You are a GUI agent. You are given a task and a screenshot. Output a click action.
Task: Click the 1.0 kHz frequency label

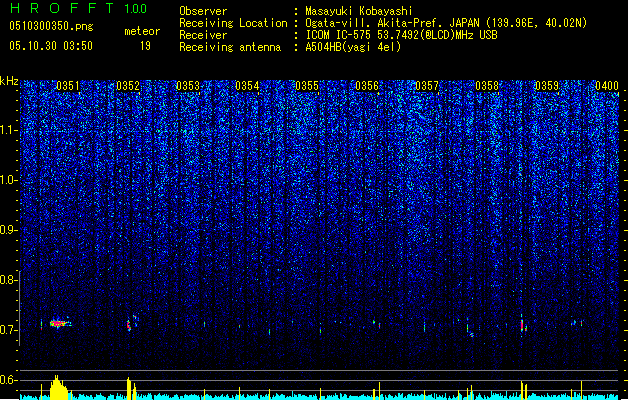[x=8, y=180]
